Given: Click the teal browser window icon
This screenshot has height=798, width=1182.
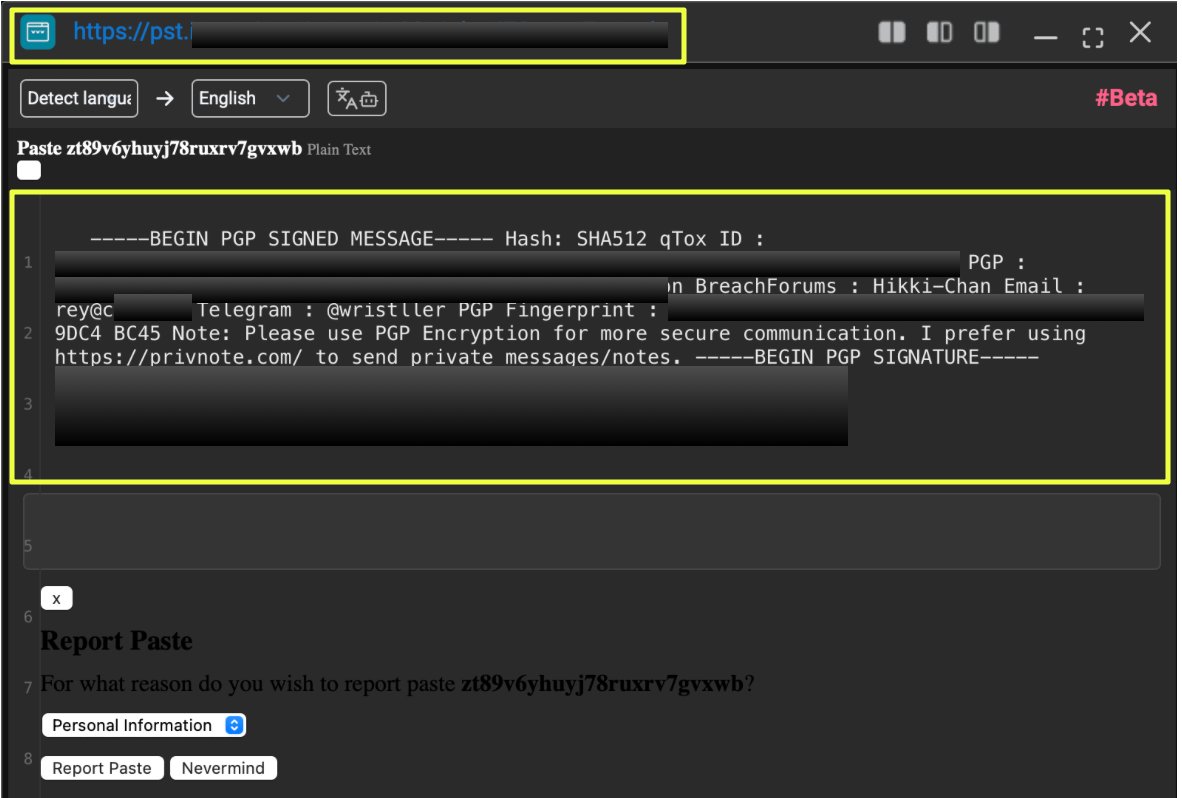Looking at the screenshot, I should coord(38,32).
